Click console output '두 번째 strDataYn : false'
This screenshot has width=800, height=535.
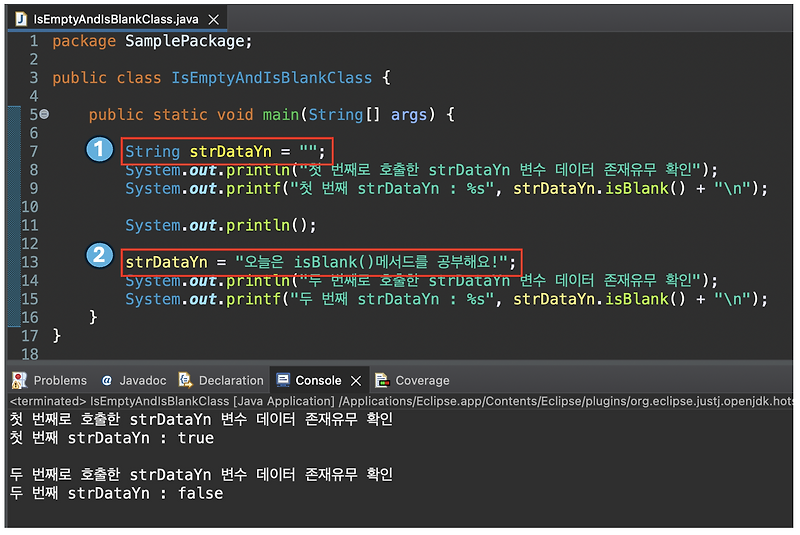coord(116,494)
